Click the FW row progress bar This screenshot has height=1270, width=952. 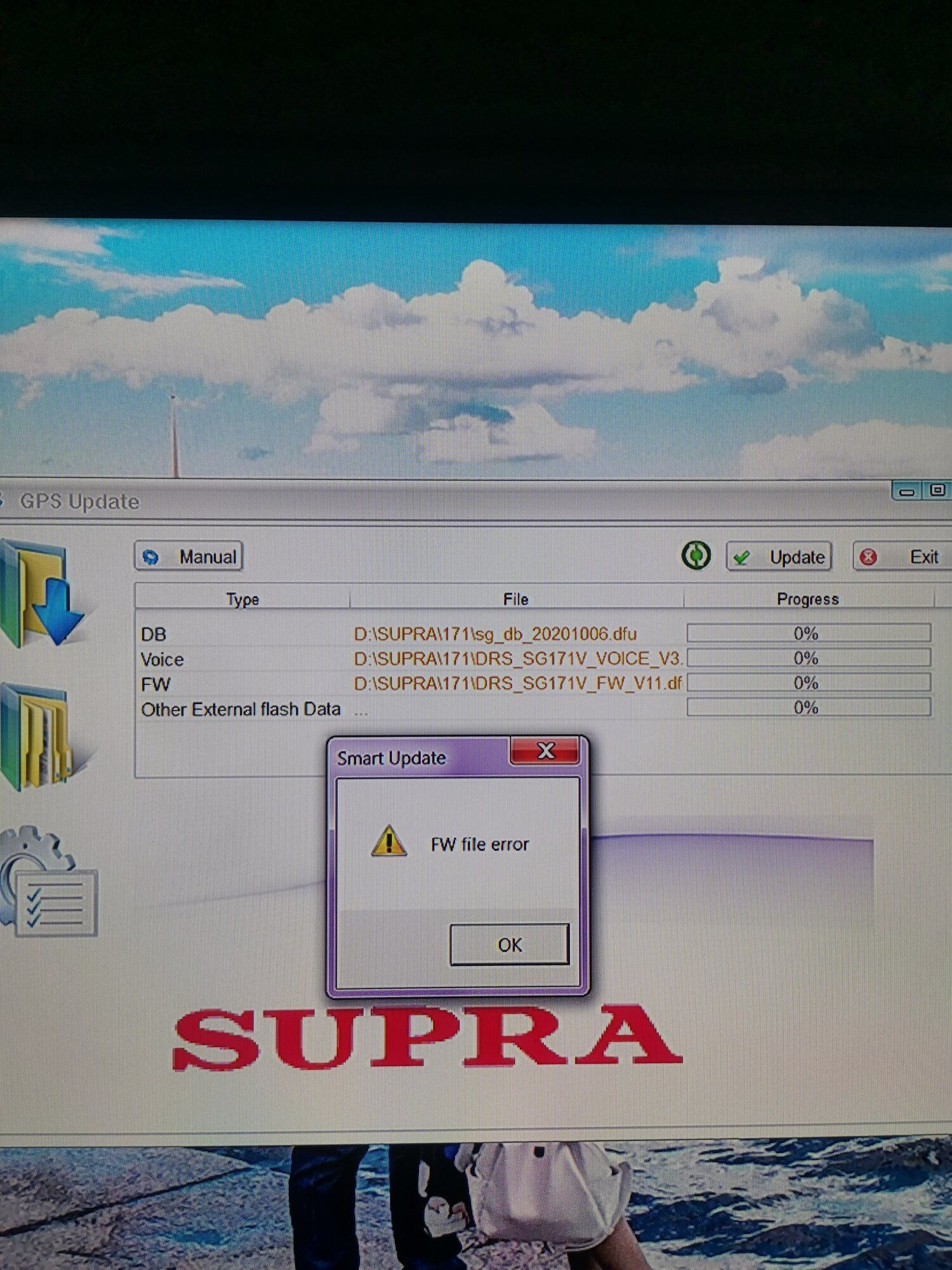click(808, 683)
